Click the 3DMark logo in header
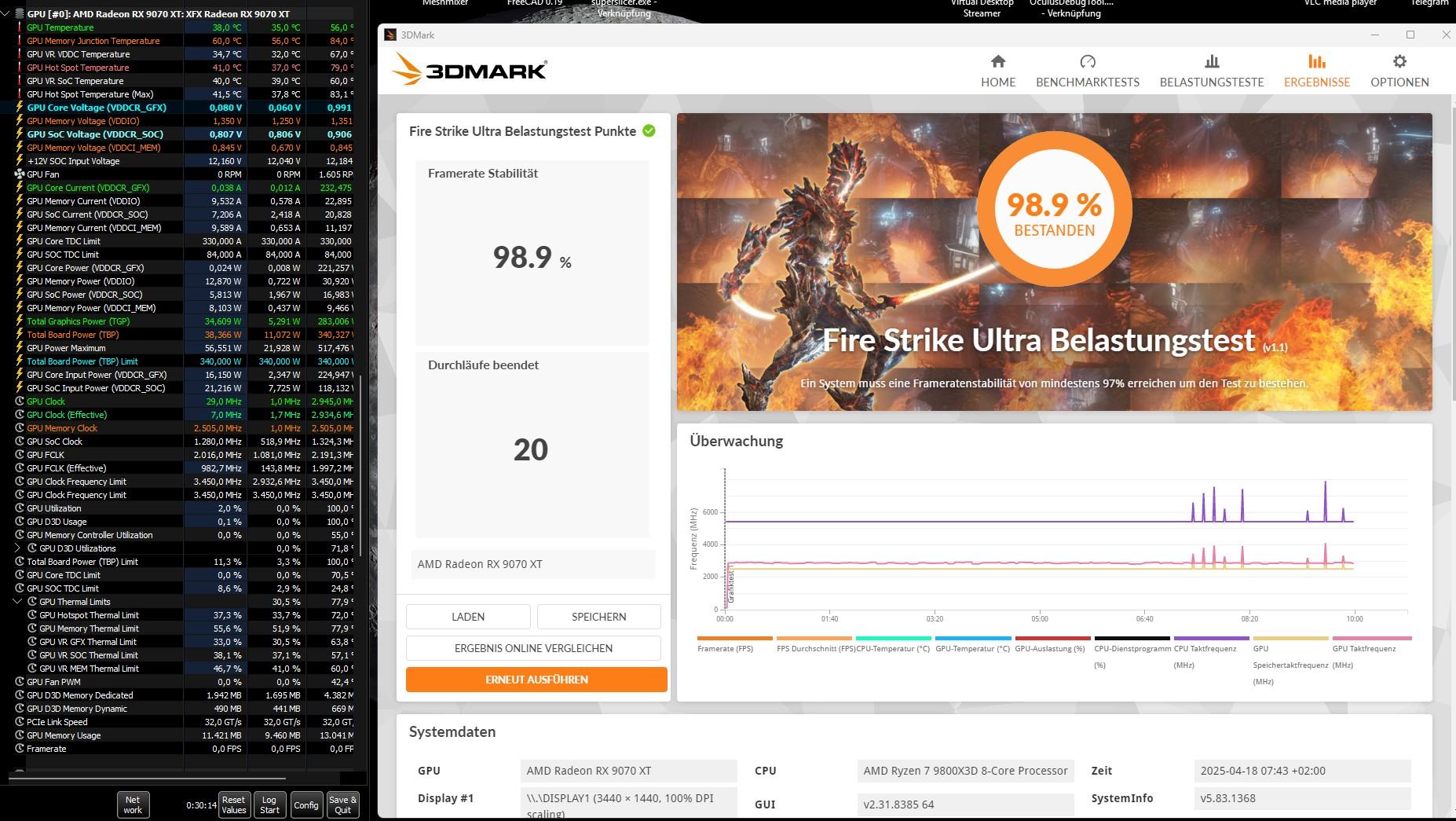This screenshot has width=1456, height=821. [470, 69]
